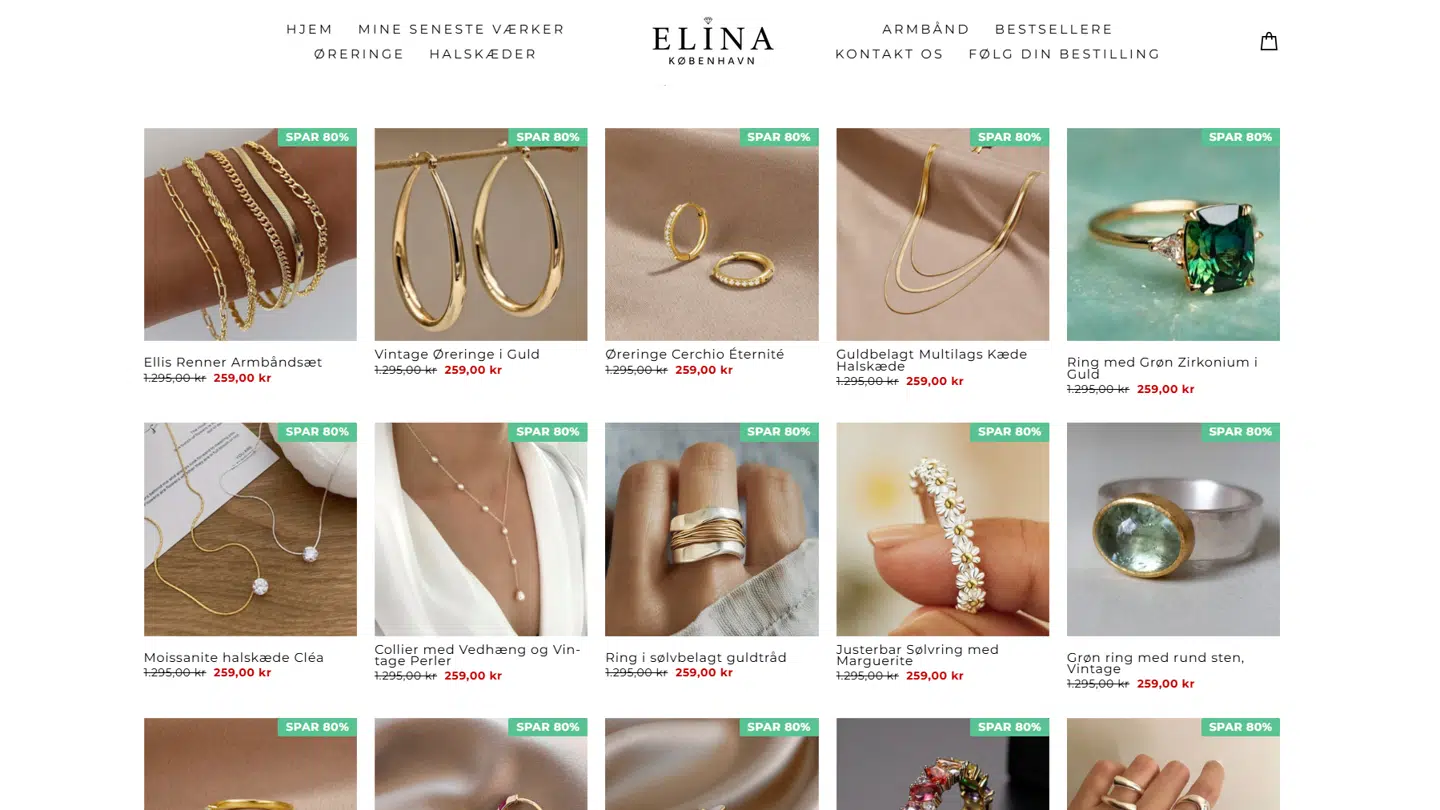Open Ring med Grøn Zirkonium product image

1173,234
